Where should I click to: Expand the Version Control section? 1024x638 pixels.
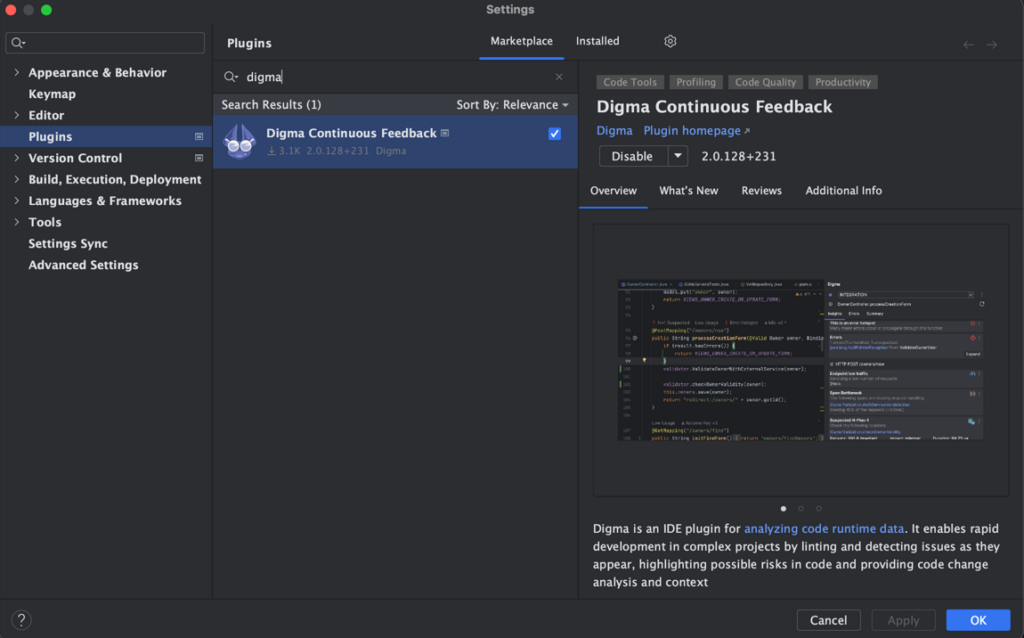coord(16,158)
